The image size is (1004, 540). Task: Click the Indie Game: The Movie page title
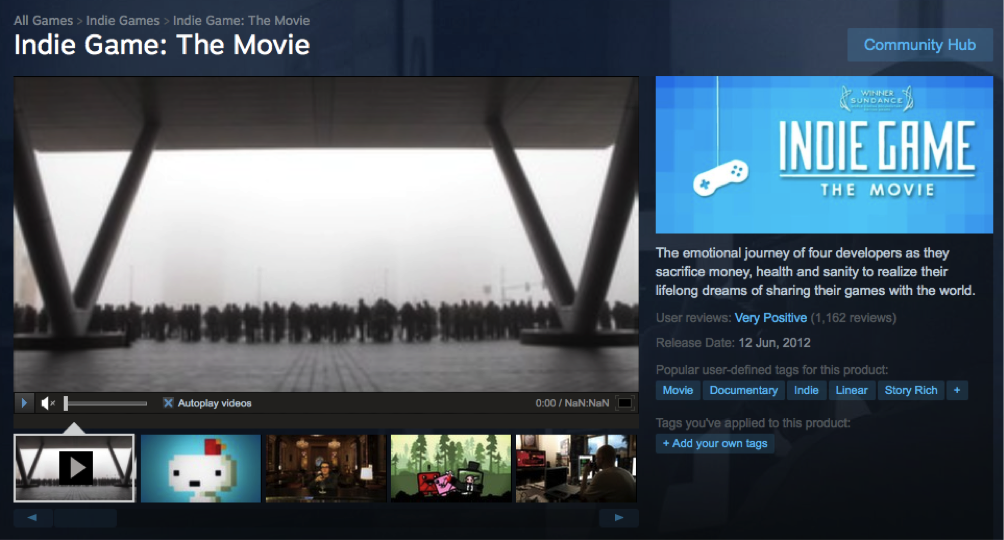162,45
